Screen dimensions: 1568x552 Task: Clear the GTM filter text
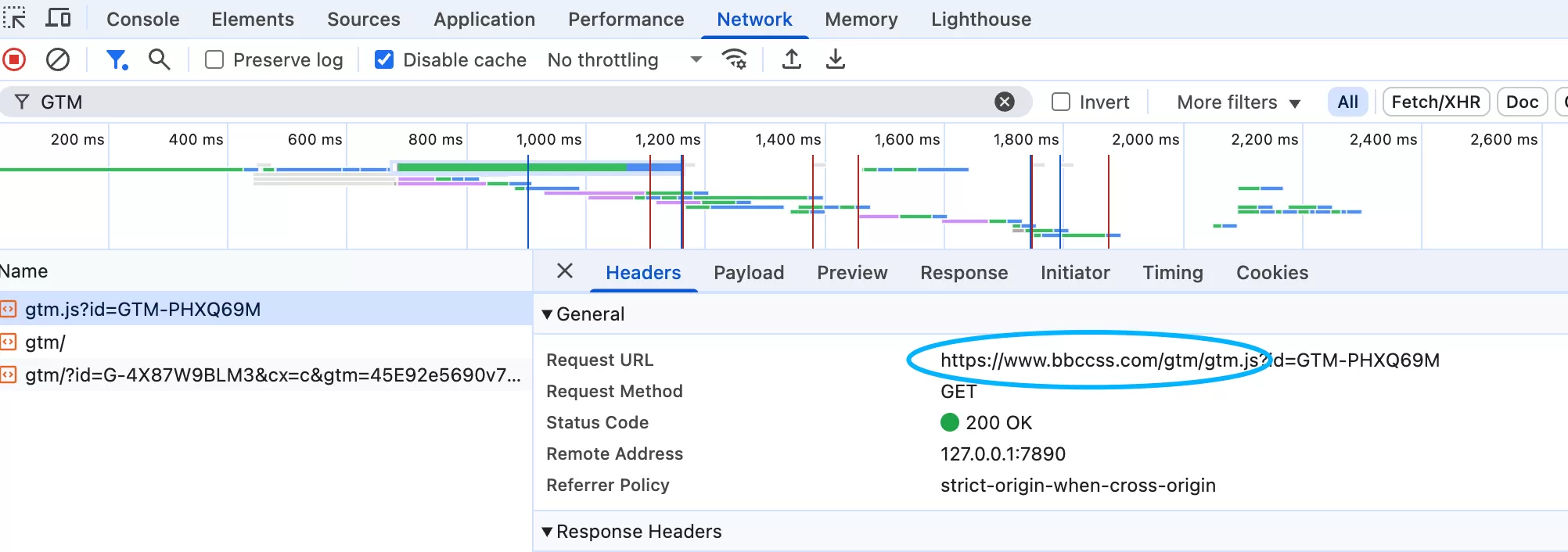coord(1005,102)
